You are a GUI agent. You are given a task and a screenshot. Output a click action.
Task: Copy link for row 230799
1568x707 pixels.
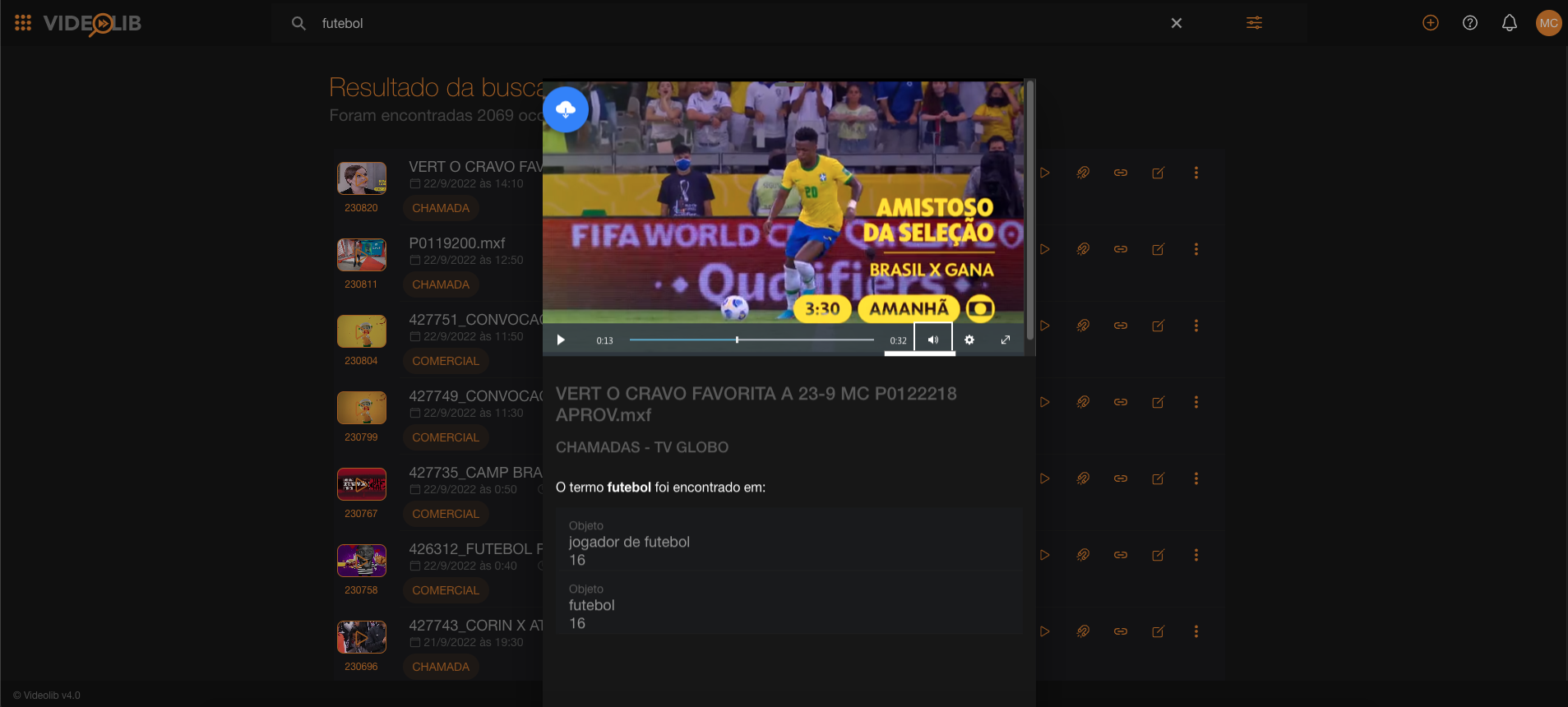1121,402
